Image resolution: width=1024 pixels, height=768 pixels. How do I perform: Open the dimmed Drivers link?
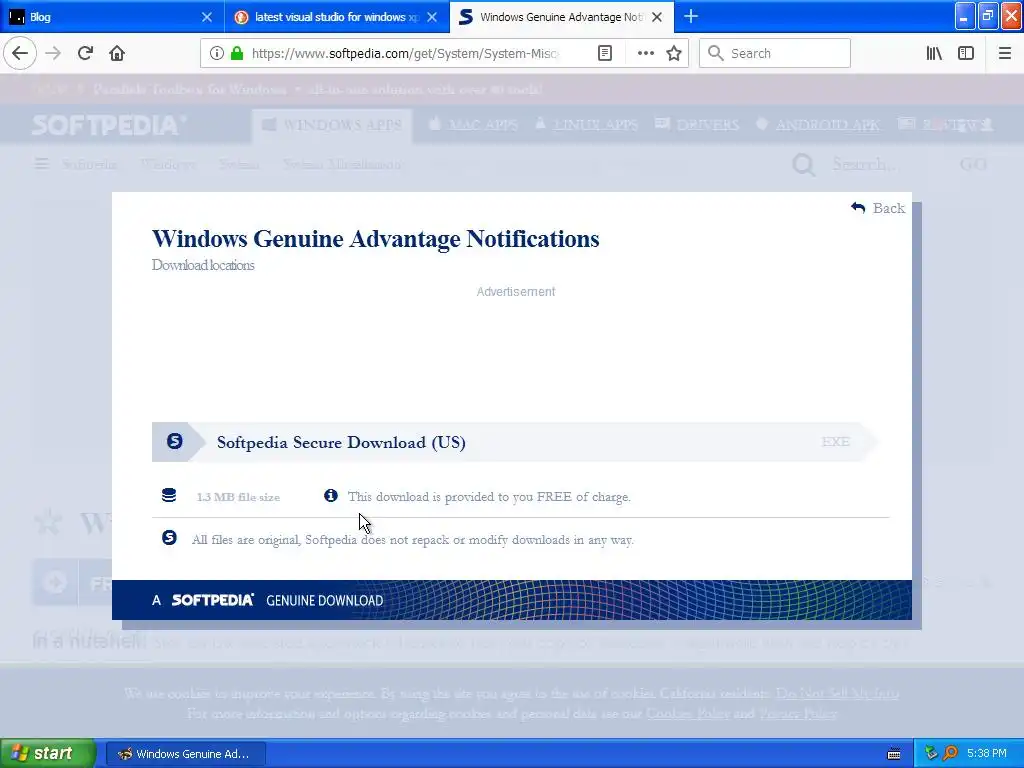click(697, 124)
